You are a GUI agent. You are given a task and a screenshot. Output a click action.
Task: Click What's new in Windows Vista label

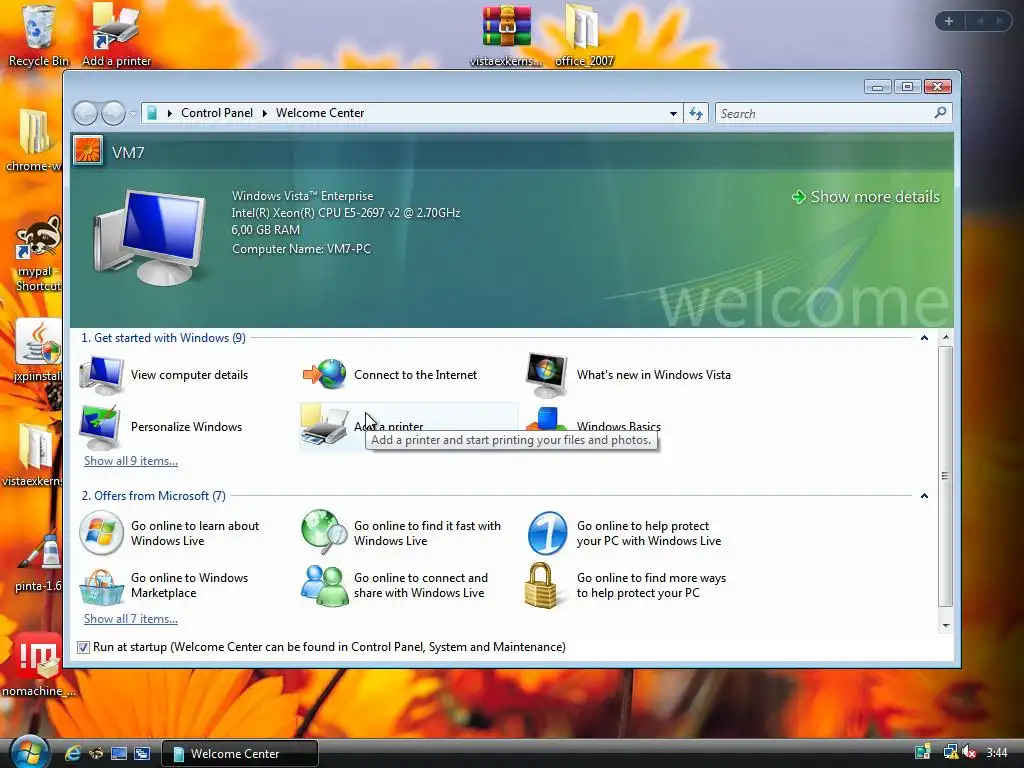click(x=654, y=375)
